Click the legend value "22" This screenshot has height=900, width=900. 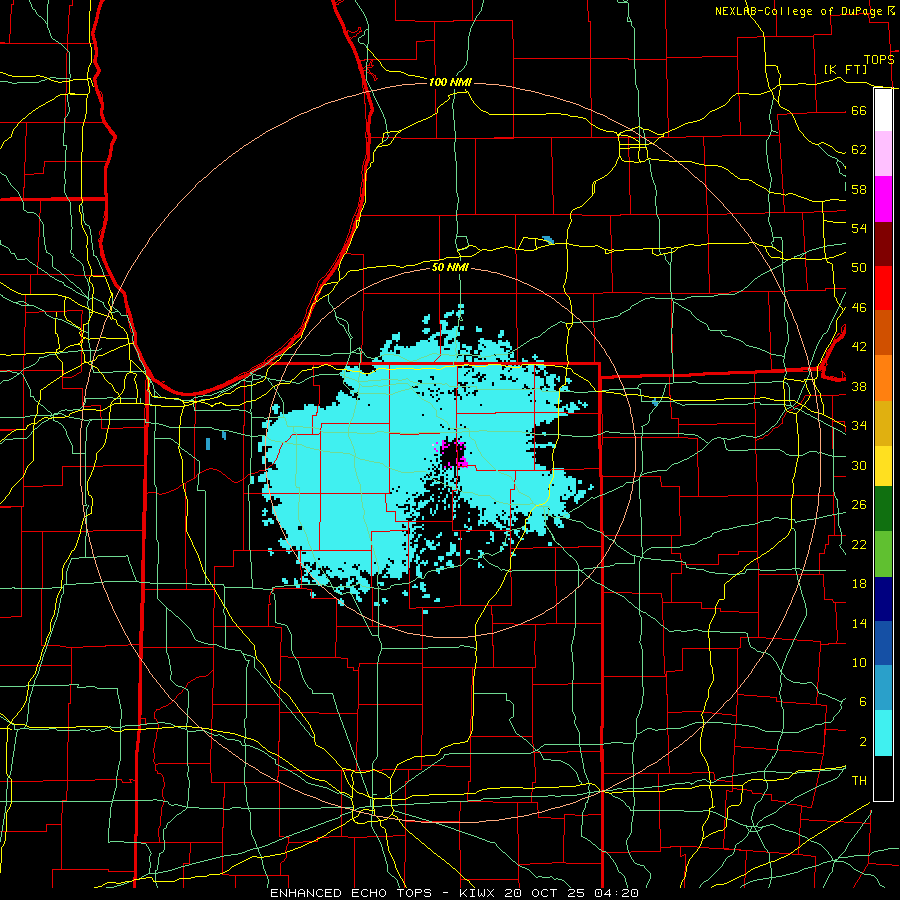point(859,544)
